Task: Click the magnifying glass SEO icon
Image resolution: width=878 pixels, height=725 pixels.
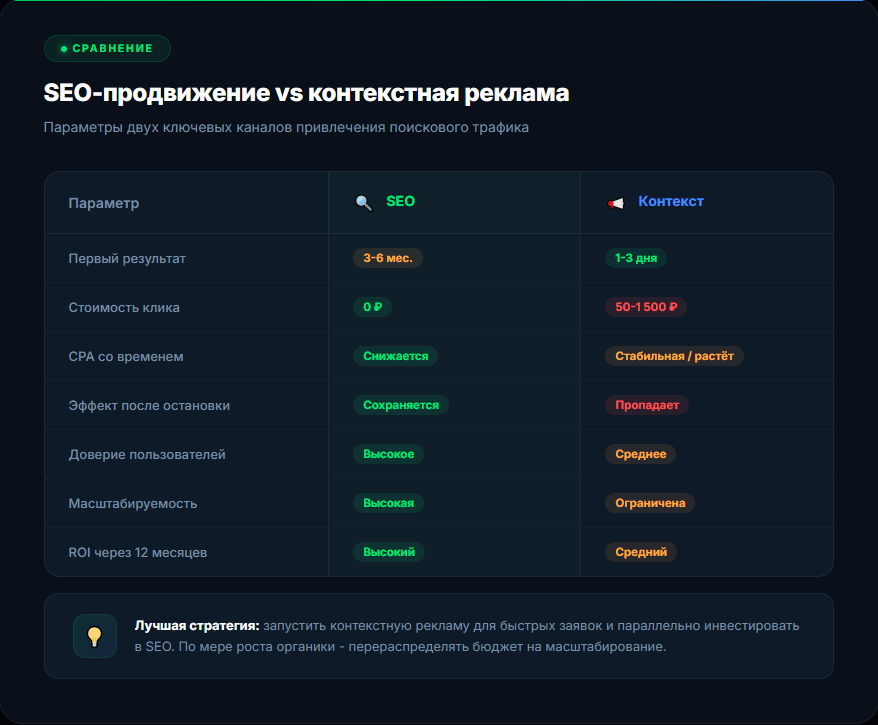Action: pyautogui.click(x=363, y=203)
